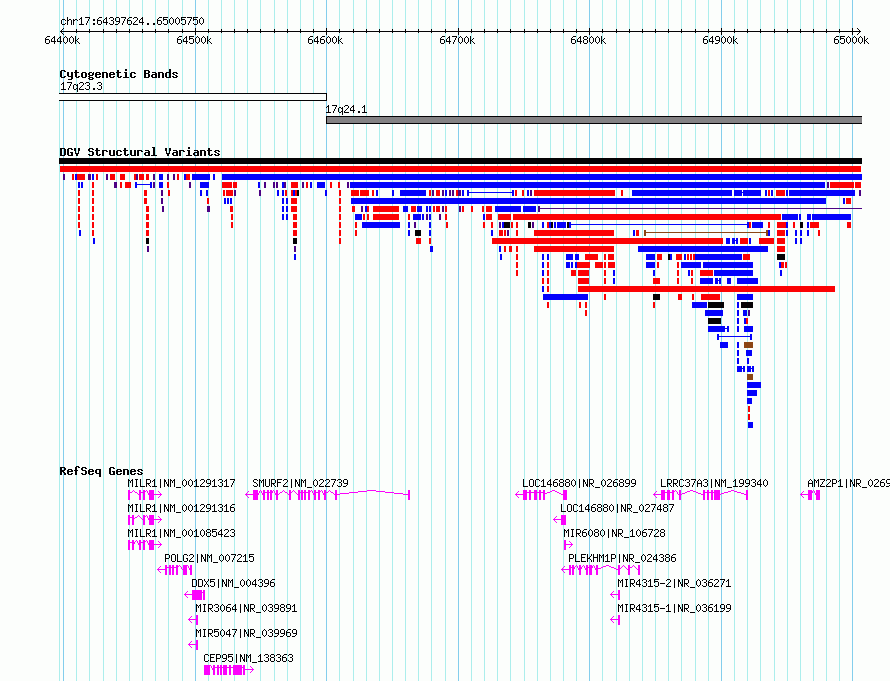The image size is (890, 681).
Task: Open the MIR6080 NR_106728 gene glyph
Action: click(568, 545)
